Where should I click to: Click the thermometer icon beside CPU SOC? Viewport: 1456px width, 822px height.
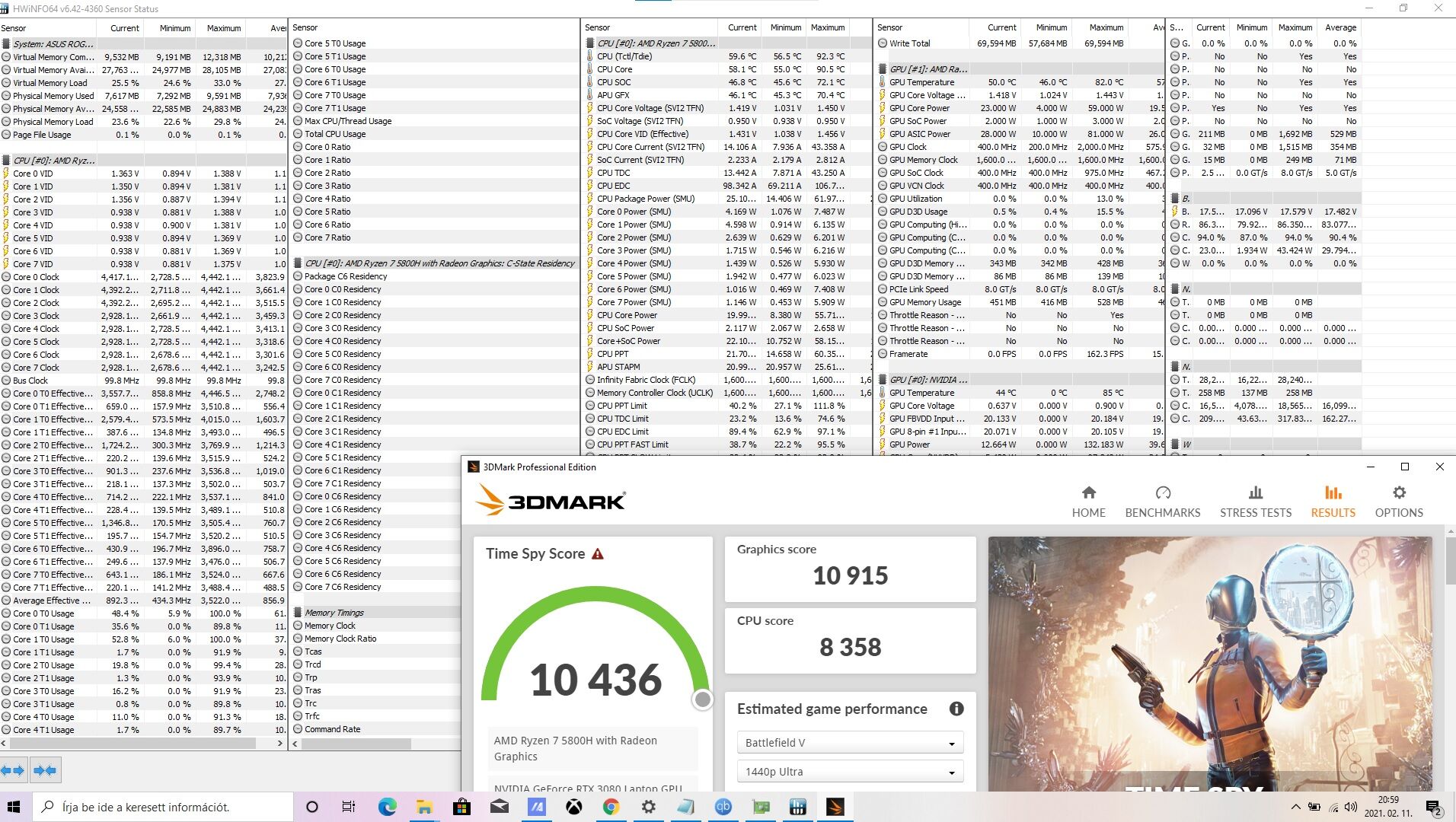590,82
